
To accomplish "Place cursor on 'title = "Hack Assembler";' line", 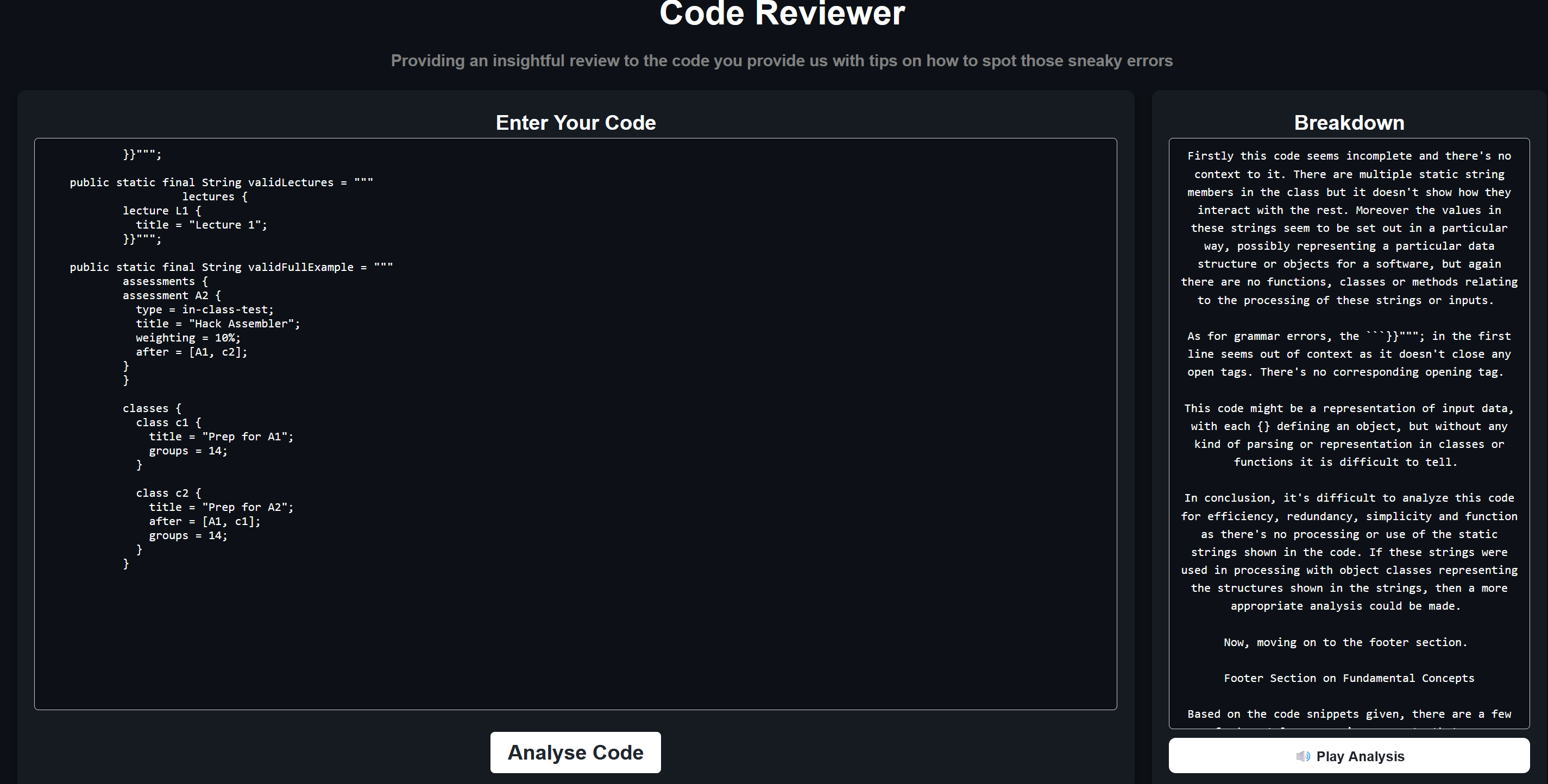I will click(218, 324).
